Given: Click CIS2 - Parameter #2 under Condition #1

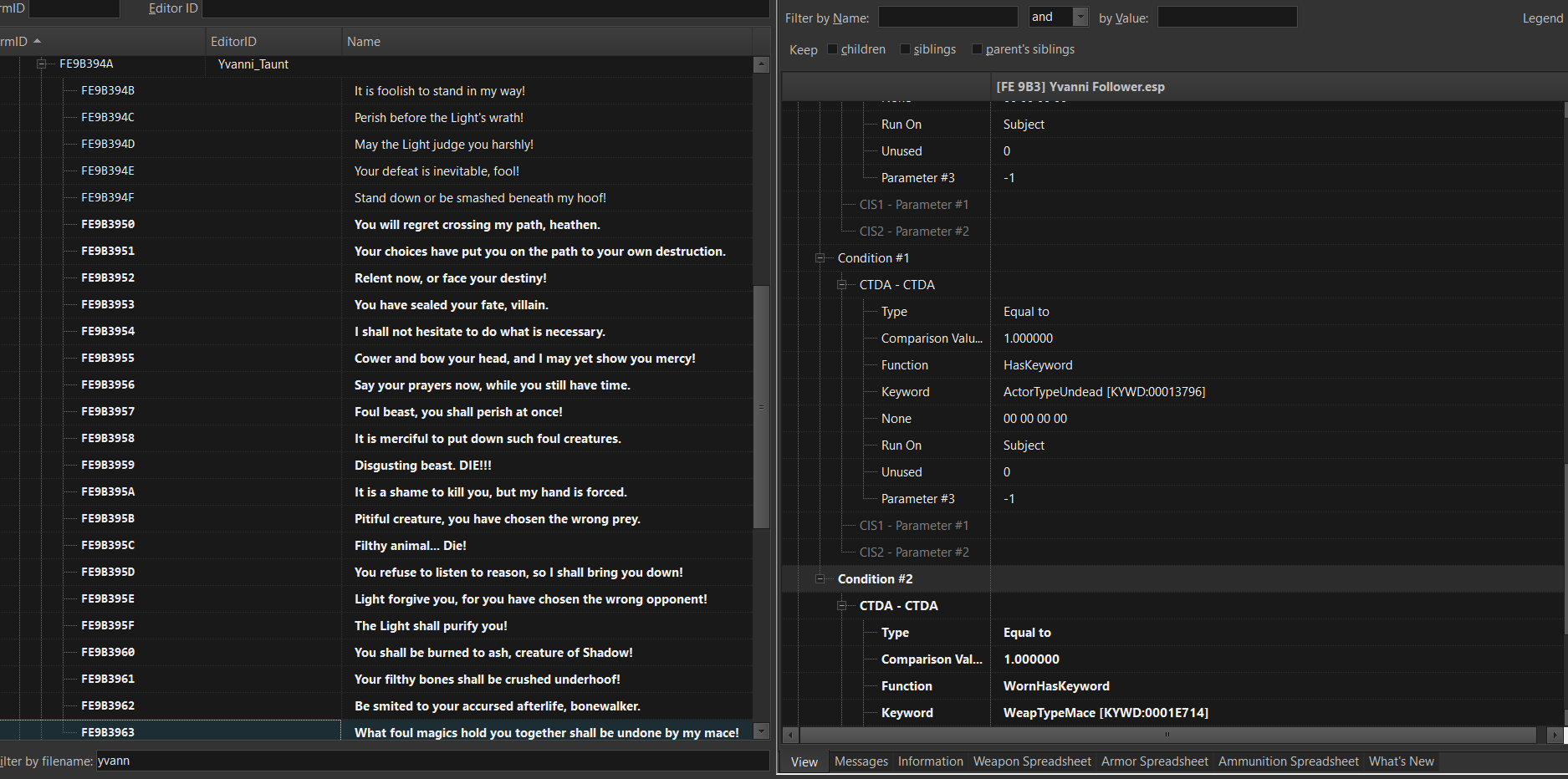Looking at the screenshot, I should pos(914,552).
